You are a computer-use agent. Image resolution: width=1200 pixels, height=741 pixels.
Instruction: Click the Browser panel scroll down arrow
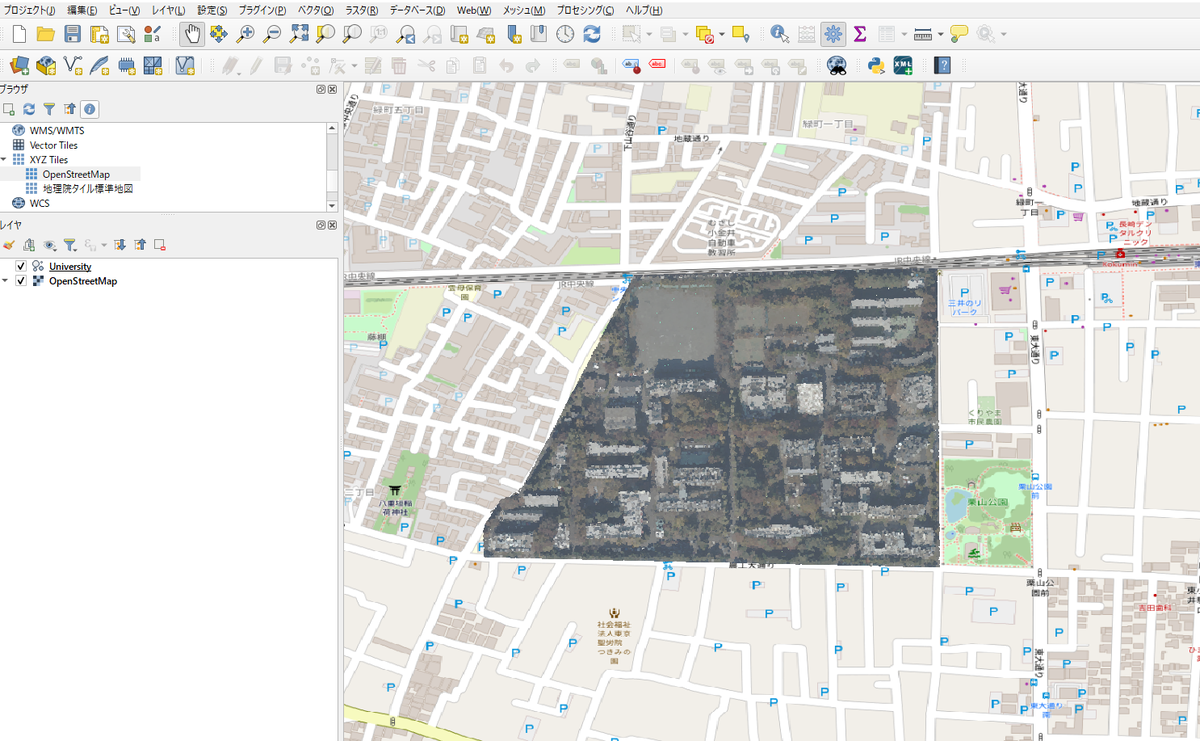pos(333,204)
